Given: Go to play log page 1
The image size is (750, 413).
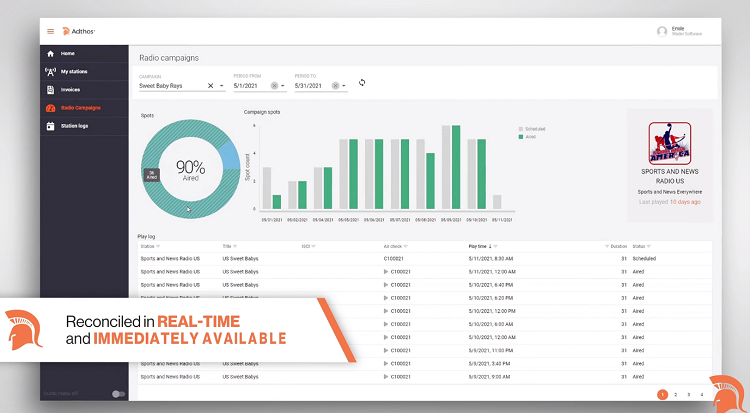Looking at the screenshot, I should pyautogui.click(x=662, y=394).
